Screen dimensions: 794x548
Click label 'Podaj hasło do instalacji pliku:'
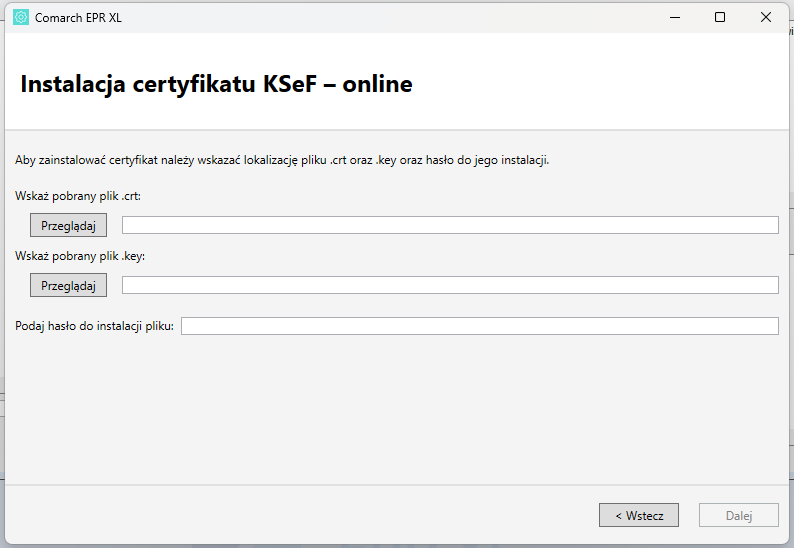[94, 326]
